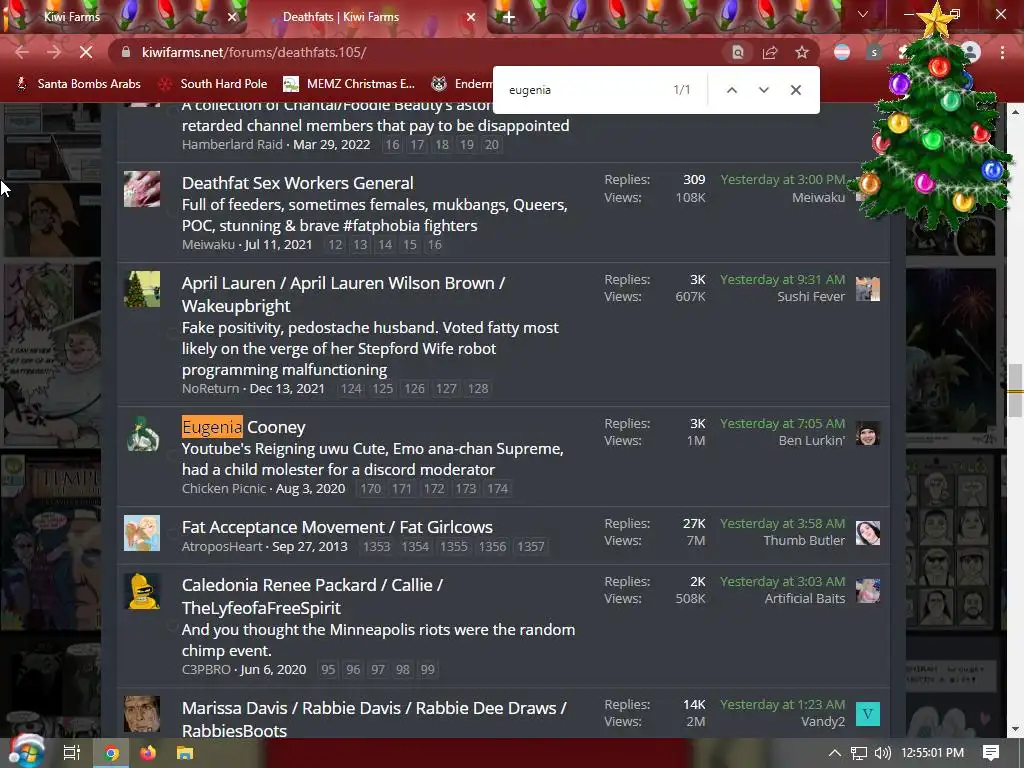
Task: Open a new browser tab
Action: (x=509, y=17)
